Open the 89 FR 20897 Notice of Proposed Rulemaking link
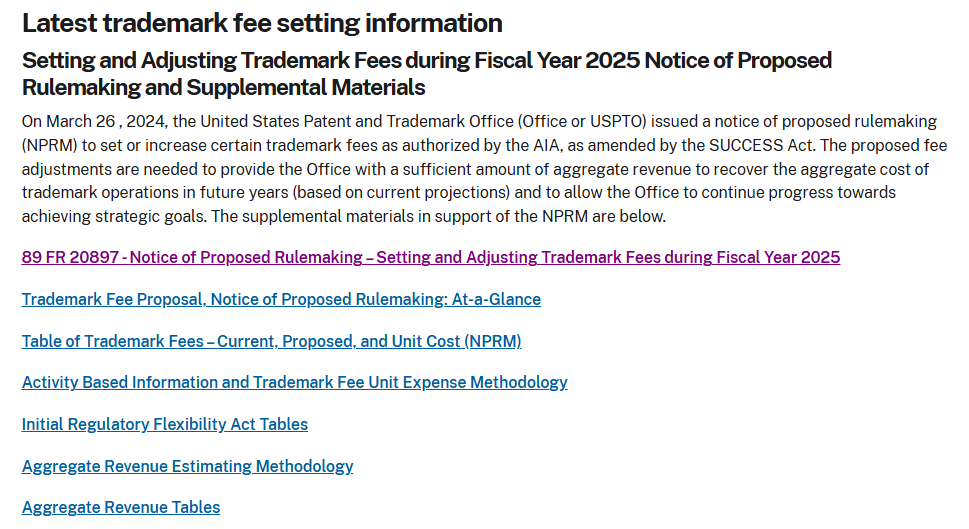 [x=431, y=257]
